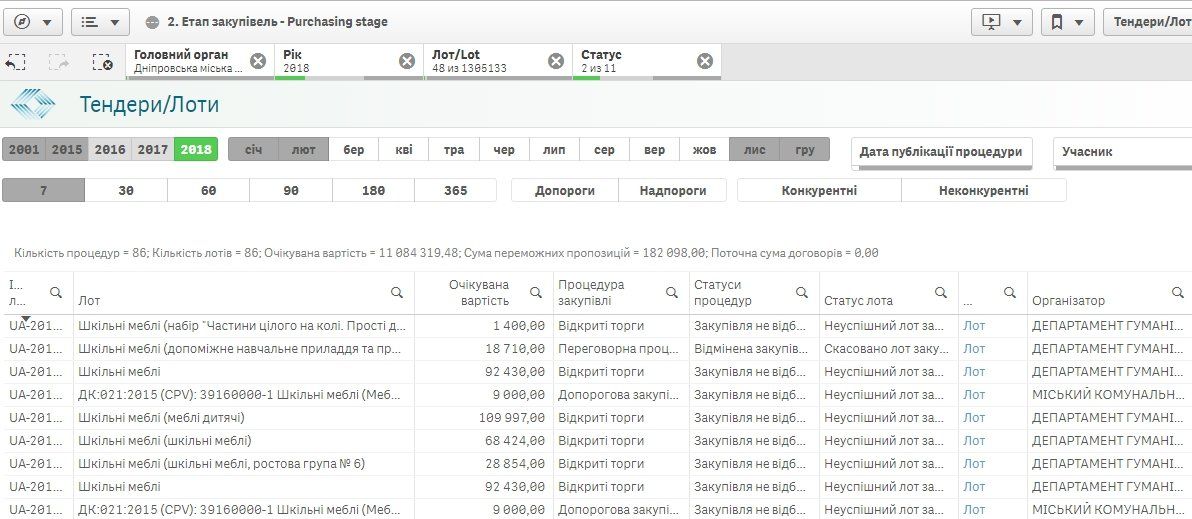Select month чер filter
This screenshot has height=519, width=1192.
point(504,150)
